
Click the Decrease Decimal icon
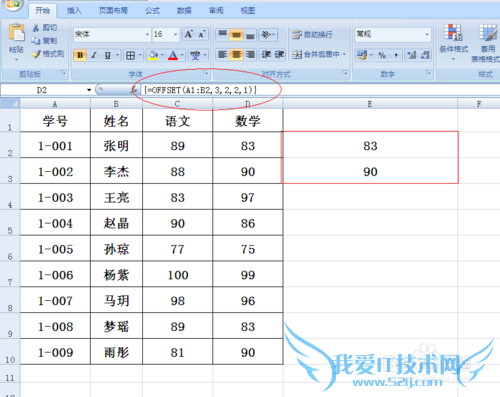tap(425, 55)
